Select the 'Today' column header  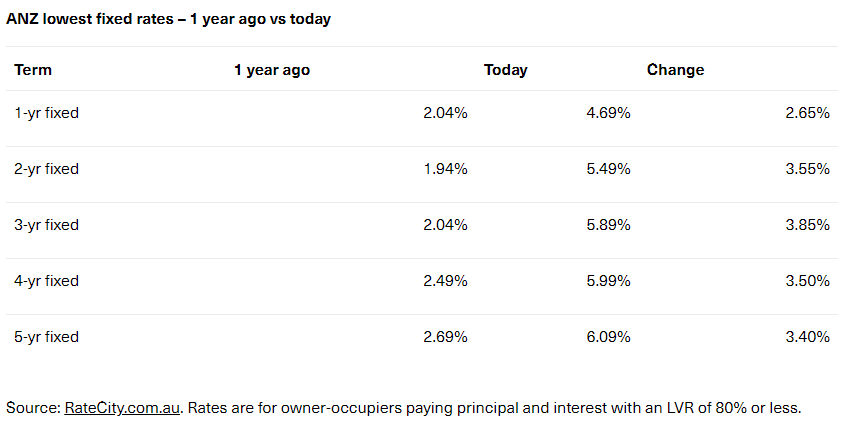[x=505, y=70]
